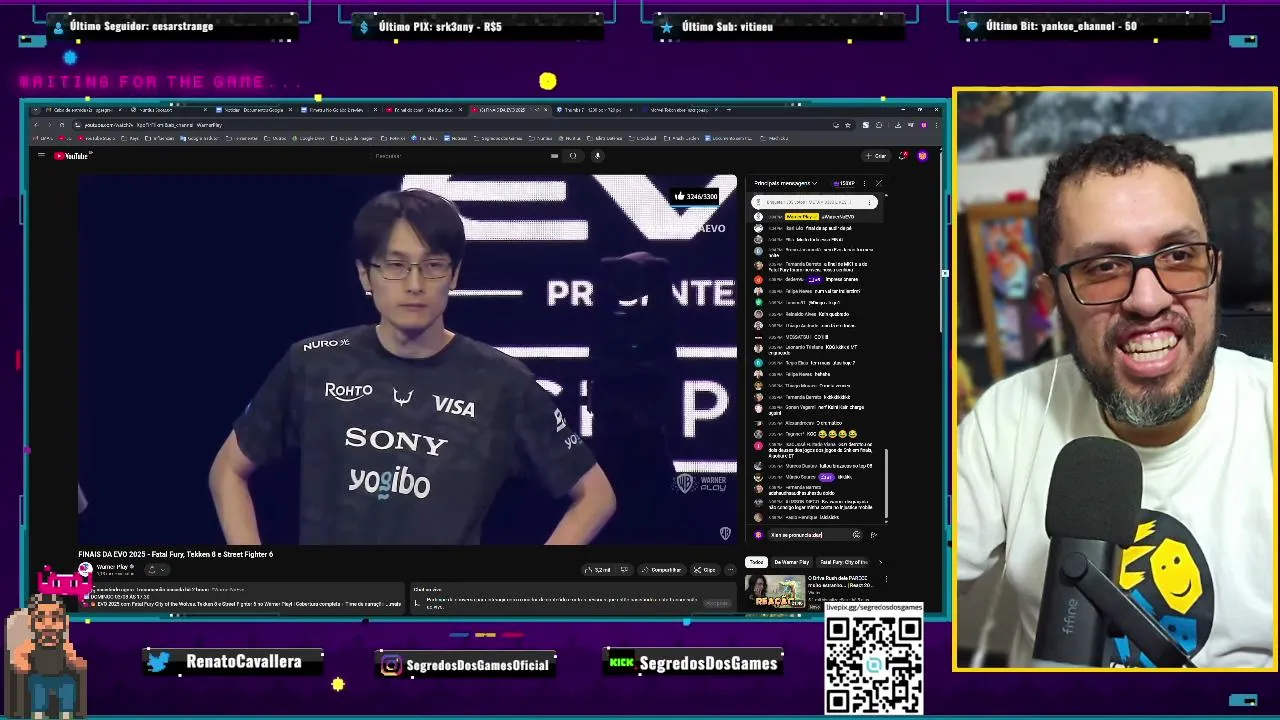
Task: Click the like button showing 3,2 mil
Action: 598,570
